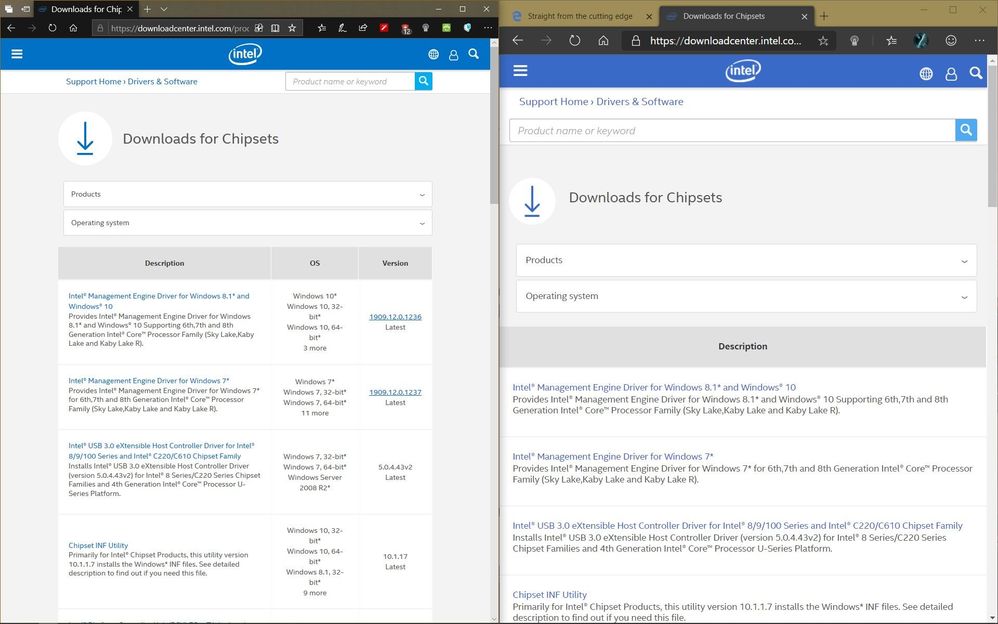Favorite this page star in right address bar
Image resolution: width=998 pixels, height=624 pixels.
(x=823, y=41)
